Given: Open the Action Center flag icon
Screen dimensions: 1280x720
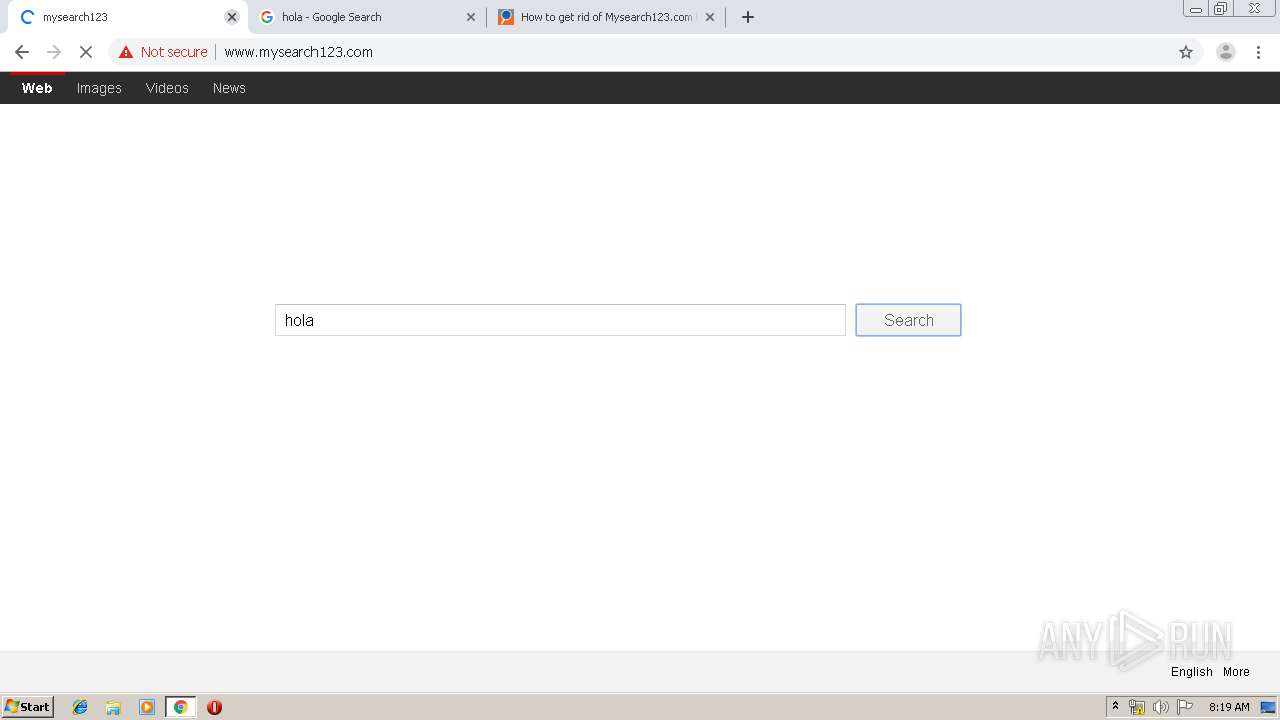Looking at the screenshot, I should (1185, 707).
